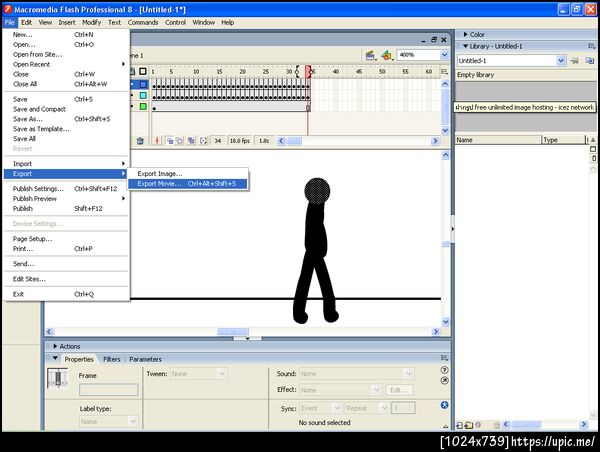Image resolution: width=600 pixels, height=452 pixels.
Task: Click Library Type column header
Action: point(564,140)
